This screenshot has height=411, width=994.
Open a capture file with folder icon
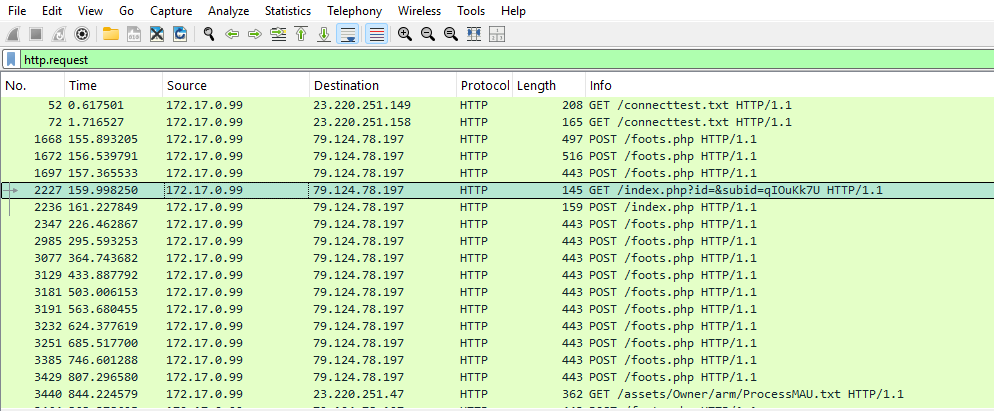click(111, 34)
